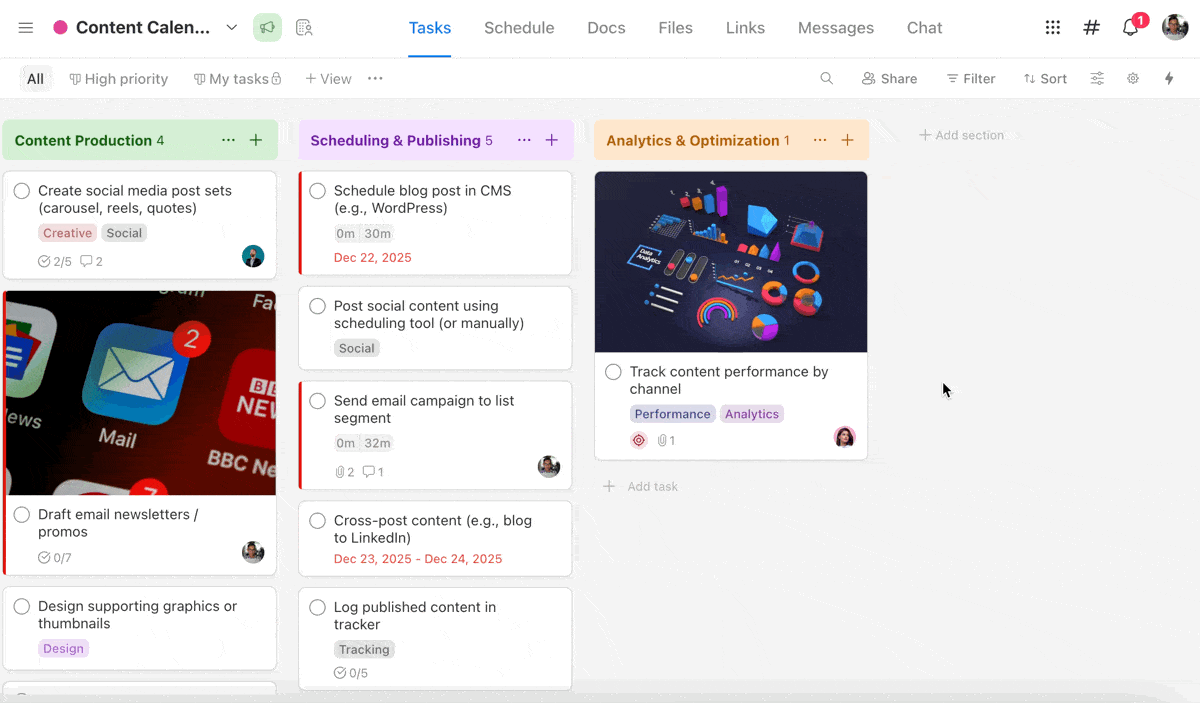The height and width of the screenshot is (703, 1200).
Task: Select the High priority view
Action: [x=119, y=79]
